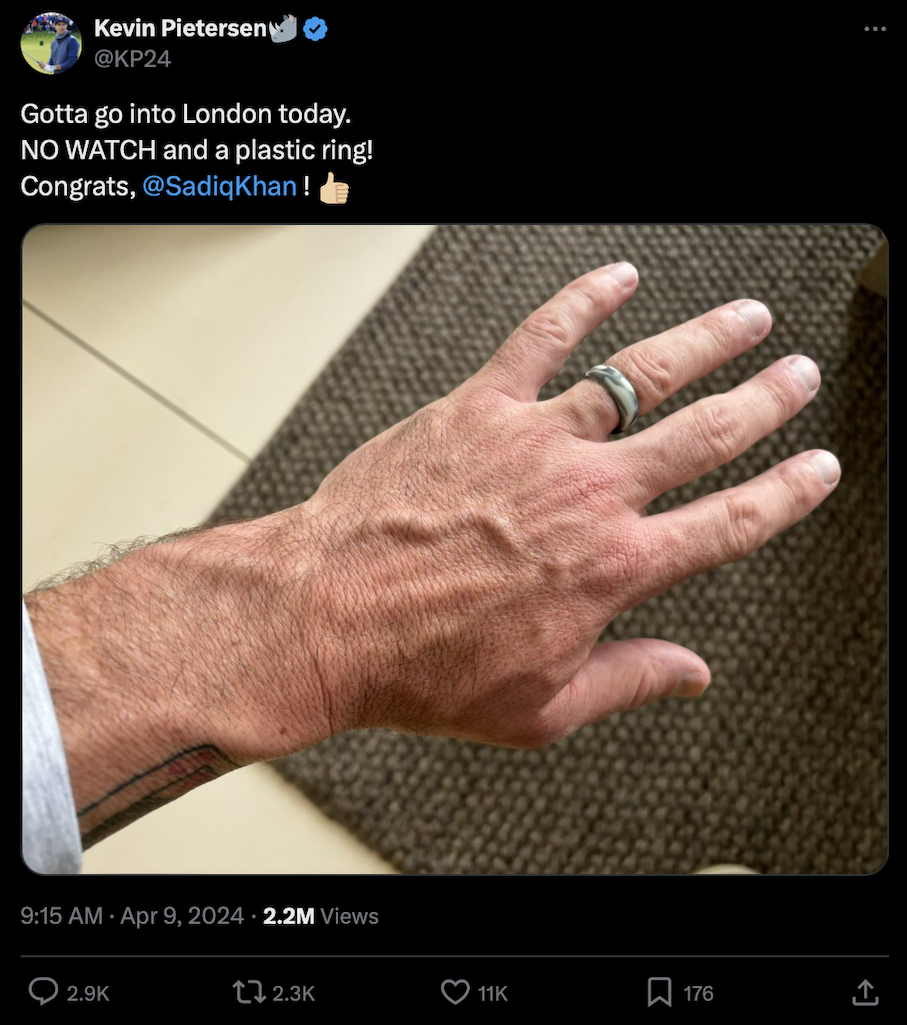Open the three-dot more options menu
907x1025 pixels.
click(874, 29)
